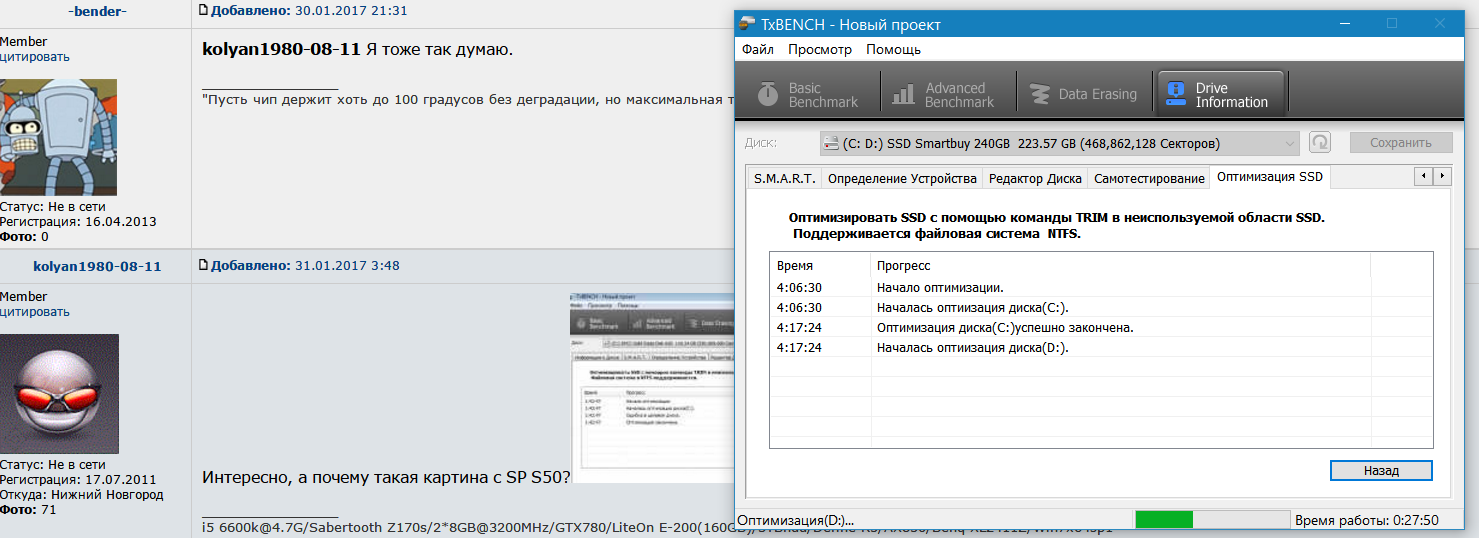Select the Оптимизация SSD tab
This screenshot has width=1479, height=538.
coord(1270,177)
